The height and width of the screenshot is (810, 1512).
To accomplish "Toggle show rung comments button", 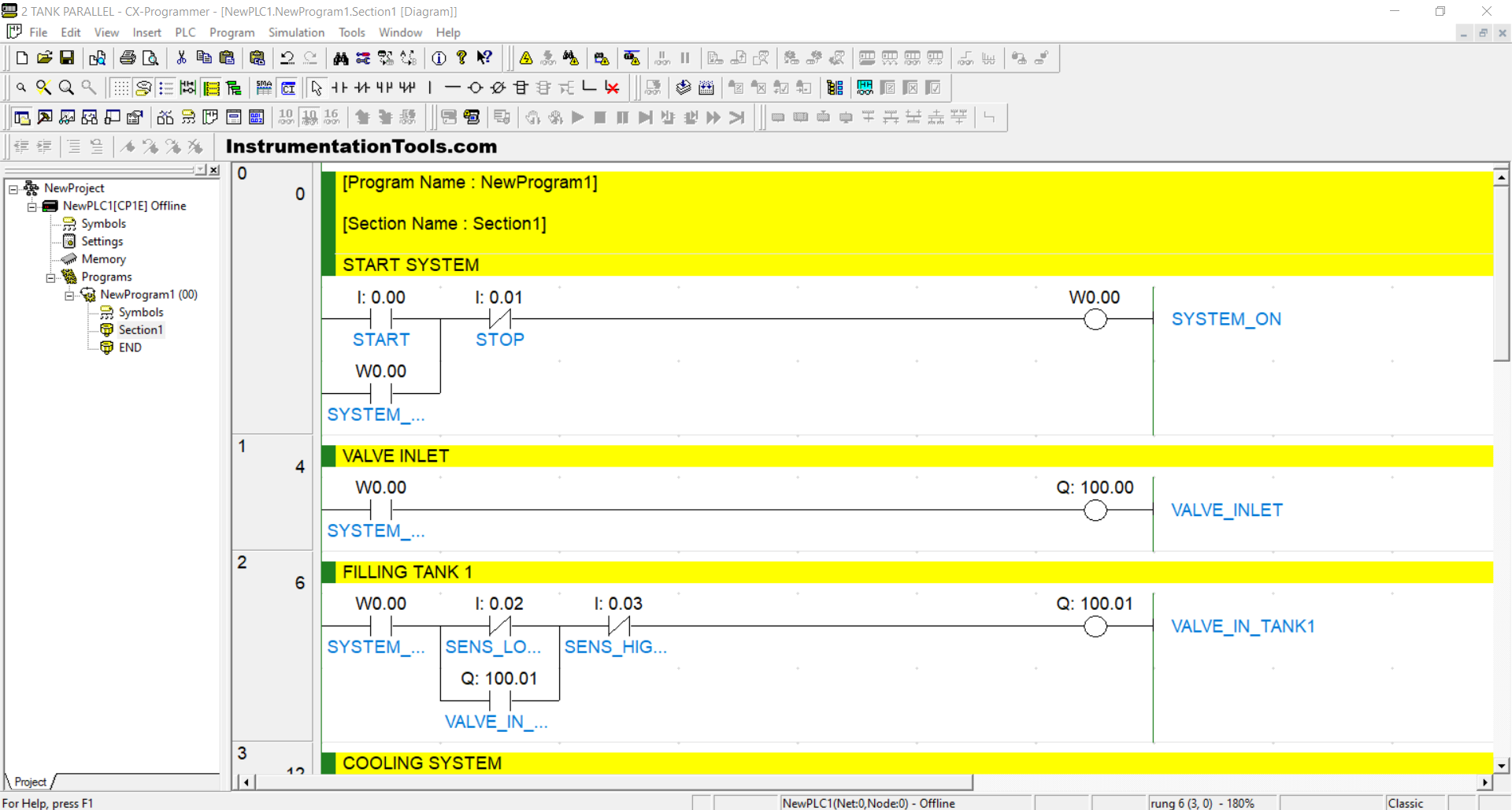I will click(143, 87).
